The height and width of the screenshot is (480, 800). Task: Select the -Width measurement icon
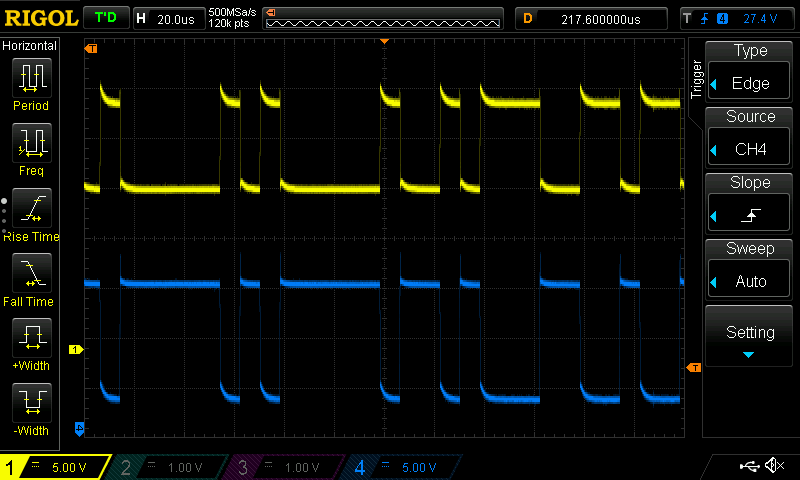(x=31, y=403)
